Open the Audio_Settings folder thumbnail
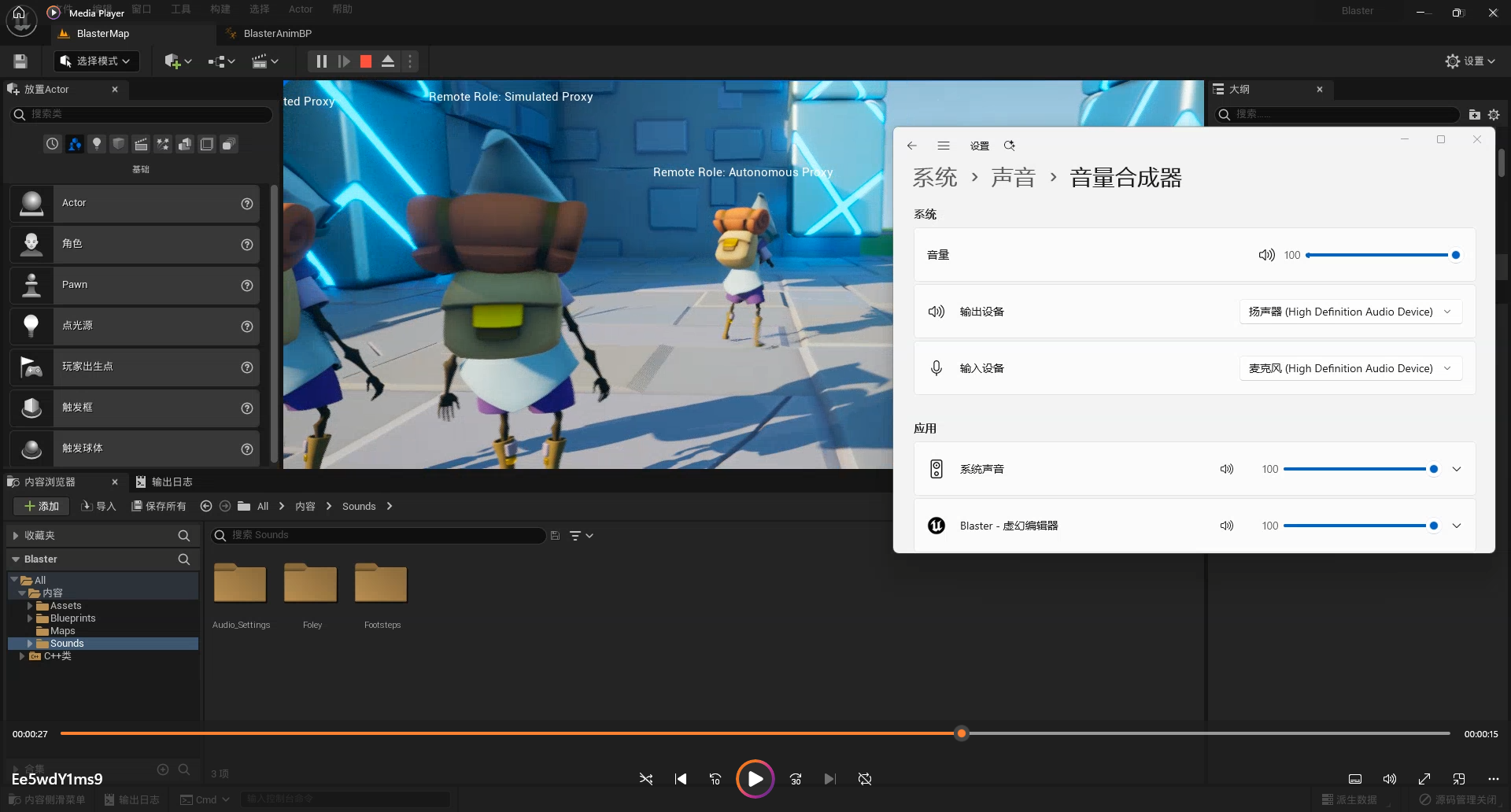 240,585
